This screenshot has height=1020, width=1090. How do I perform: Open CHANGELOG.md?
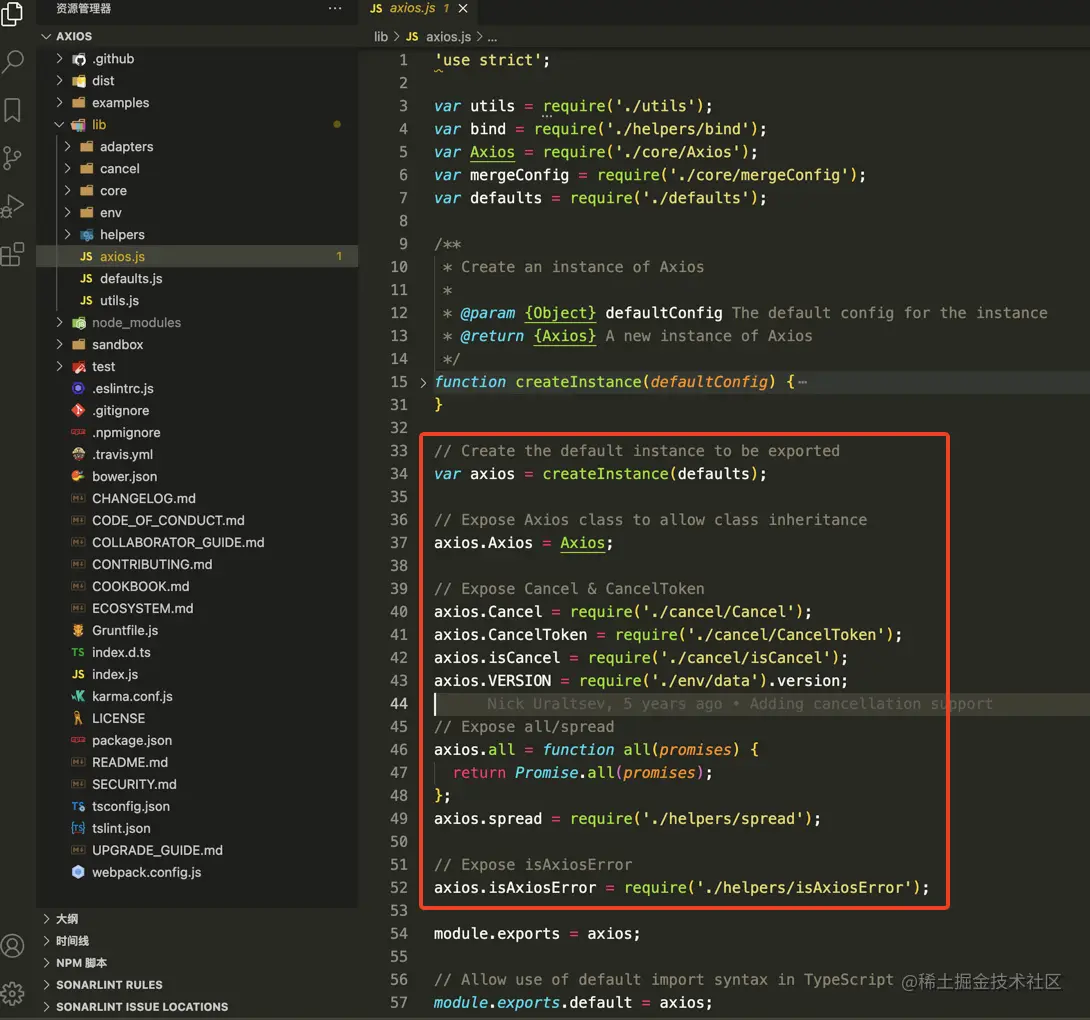coord(197,499)
